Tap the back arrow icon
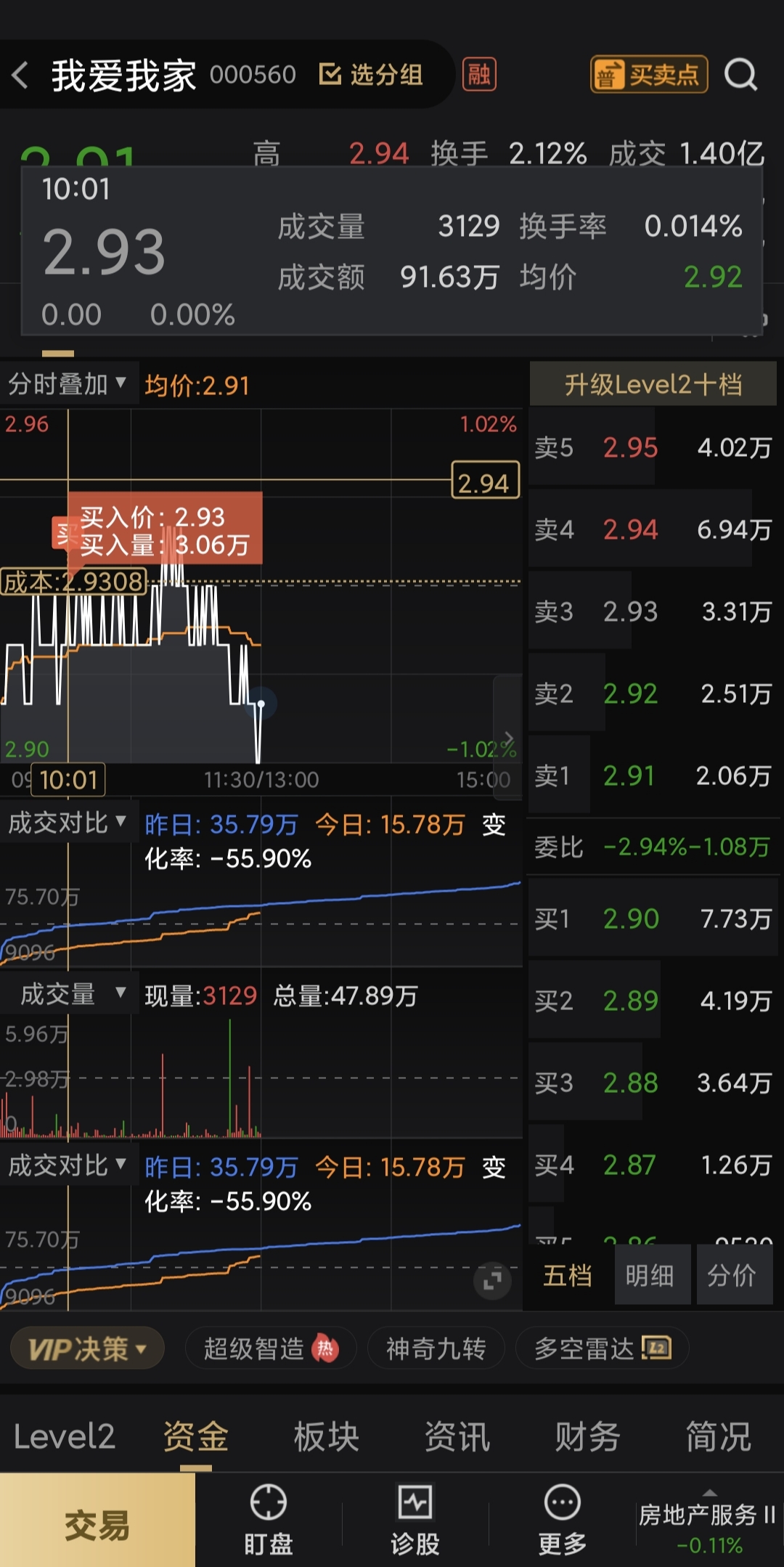 tap(20, 75)
